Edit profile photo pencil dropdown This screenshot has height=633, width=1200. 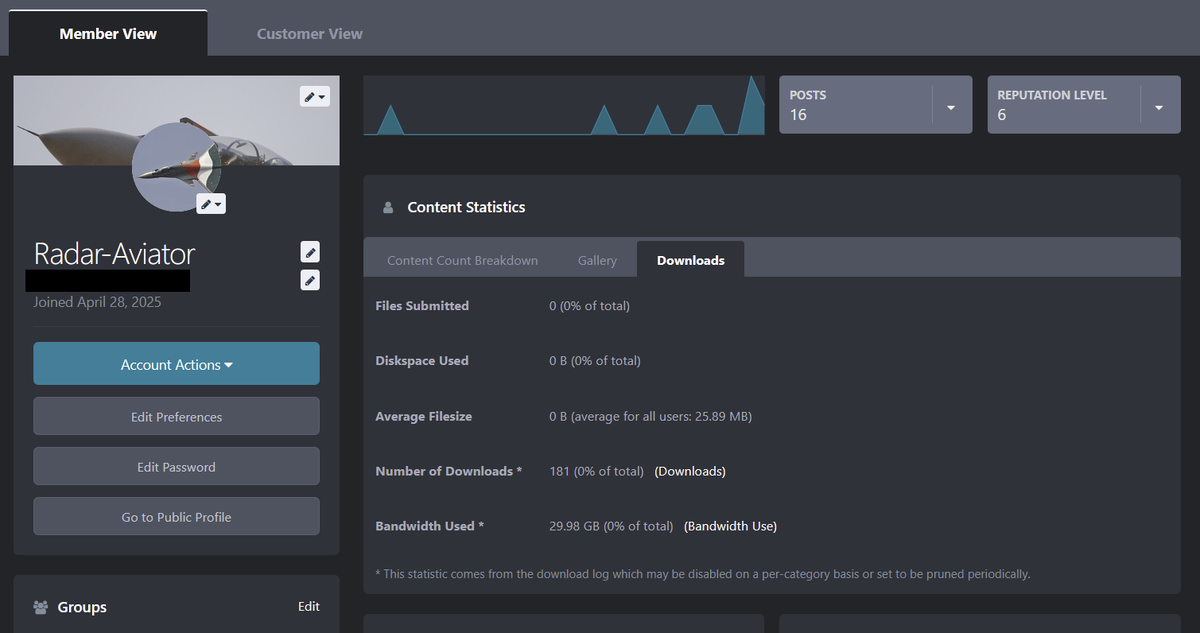pyautogui.click(x=211, y=203)
